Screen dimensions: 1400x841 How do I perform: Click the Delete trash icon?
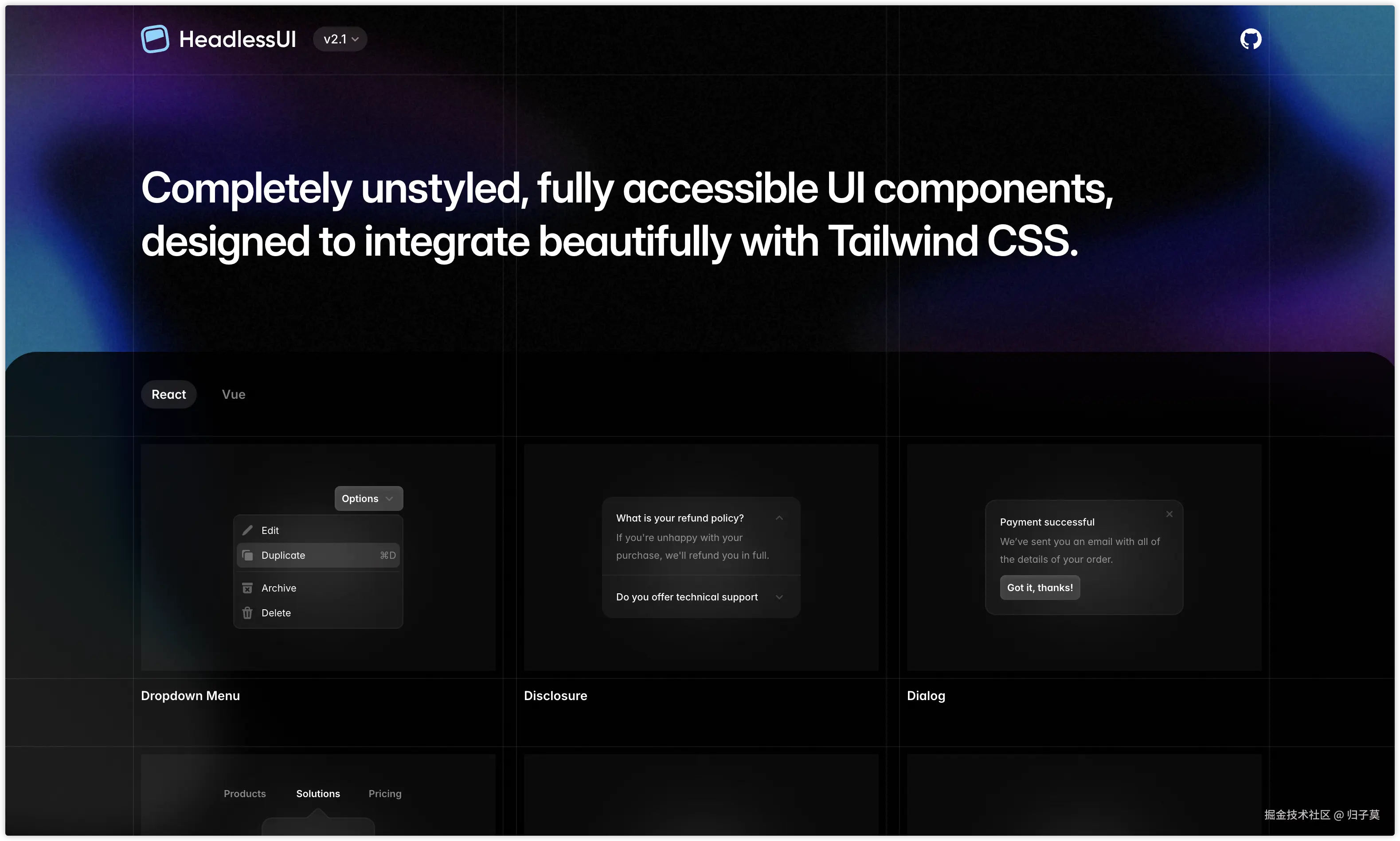tap(247, 613)
